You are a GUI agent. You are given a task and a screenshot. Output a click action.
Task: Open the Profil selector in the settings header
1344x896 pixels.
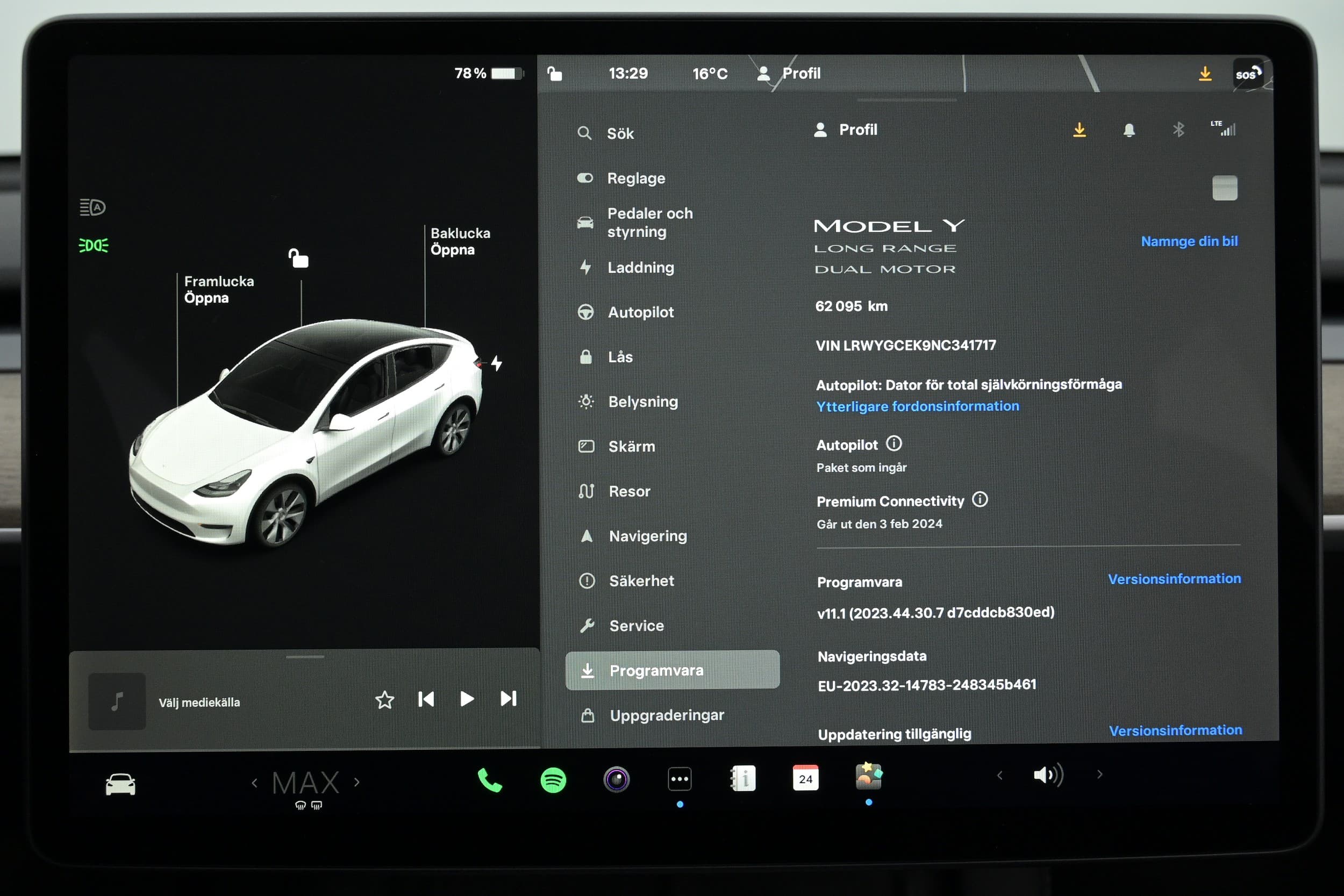click(x=845, y=130)
